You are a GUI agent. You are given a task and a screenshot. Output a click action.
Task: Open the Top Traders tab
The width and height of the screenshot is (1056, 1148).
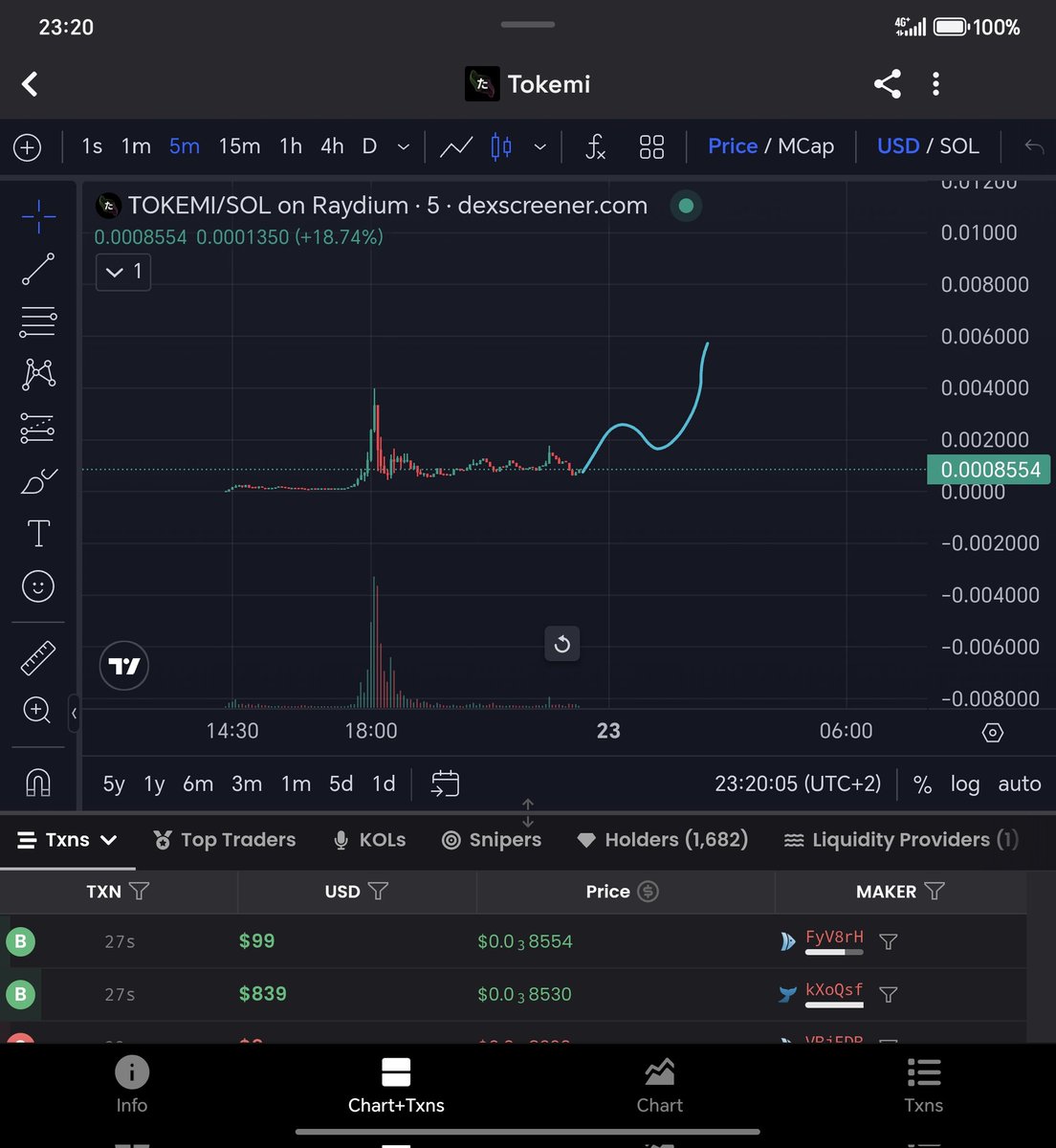(225, 840)
